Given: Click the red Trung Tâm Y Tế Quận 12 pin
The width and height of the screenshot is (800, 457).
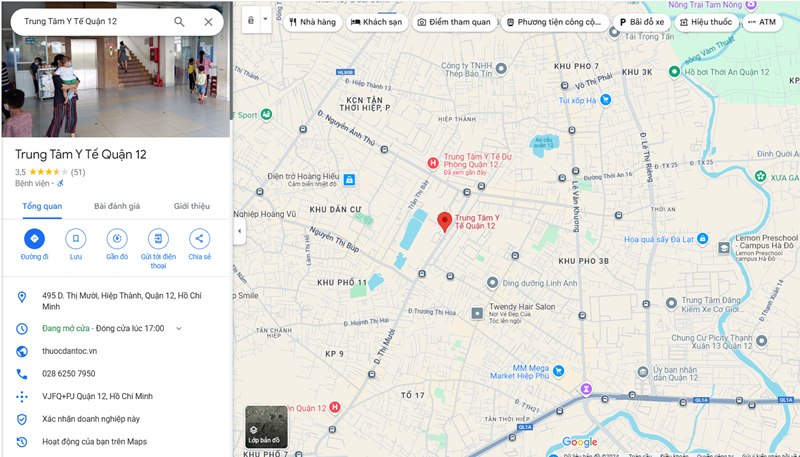Looking at the screenshot, I should (445, 221).
